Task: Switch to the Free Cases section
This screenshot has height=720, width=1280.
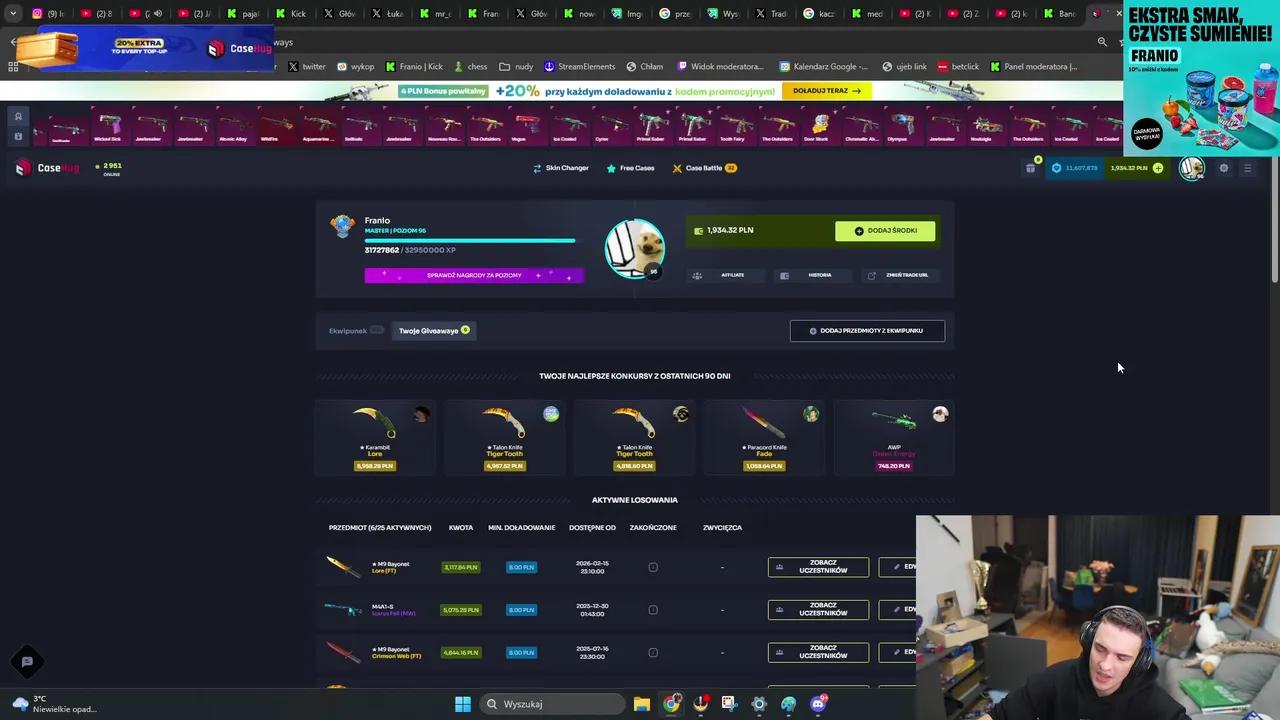Action: [637, 168]
